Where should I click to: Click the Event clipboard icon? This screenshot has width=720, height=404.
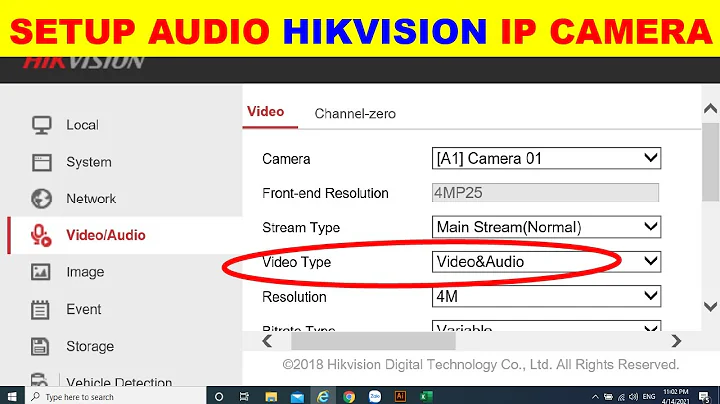(40, 309)
